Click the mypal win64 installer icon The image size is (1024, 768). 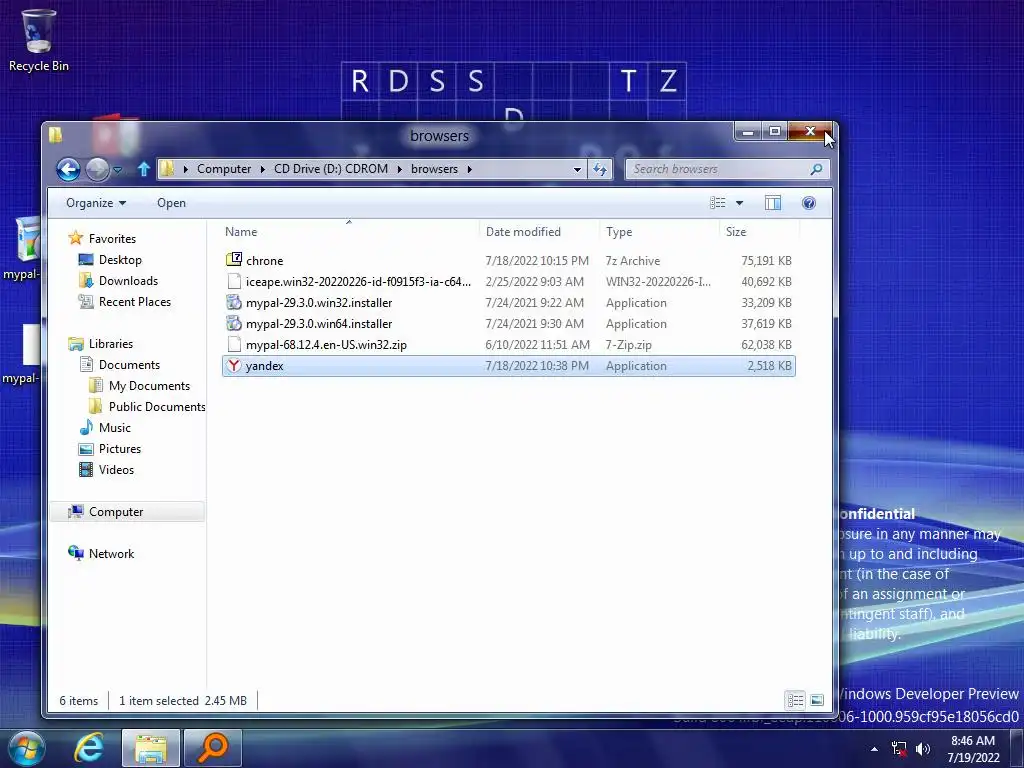point(234,323)
